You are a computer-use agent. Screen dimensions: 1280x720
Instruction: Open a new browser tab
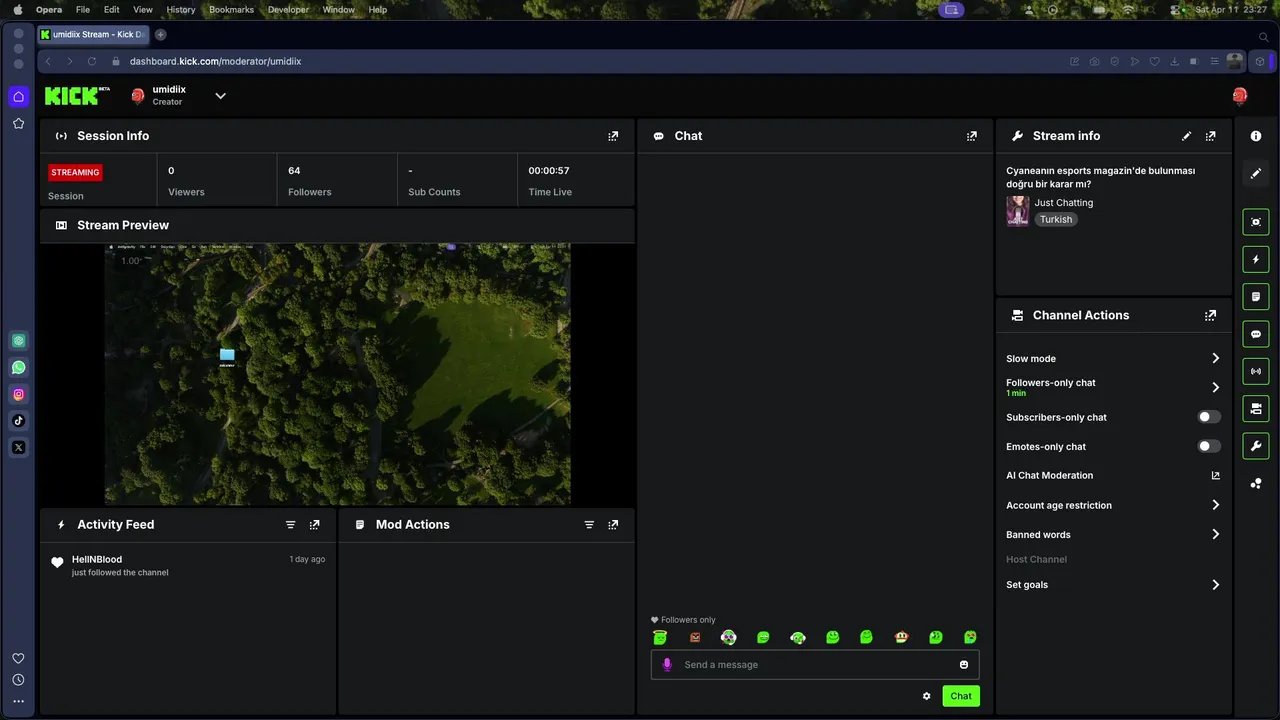tap(160, 34)
